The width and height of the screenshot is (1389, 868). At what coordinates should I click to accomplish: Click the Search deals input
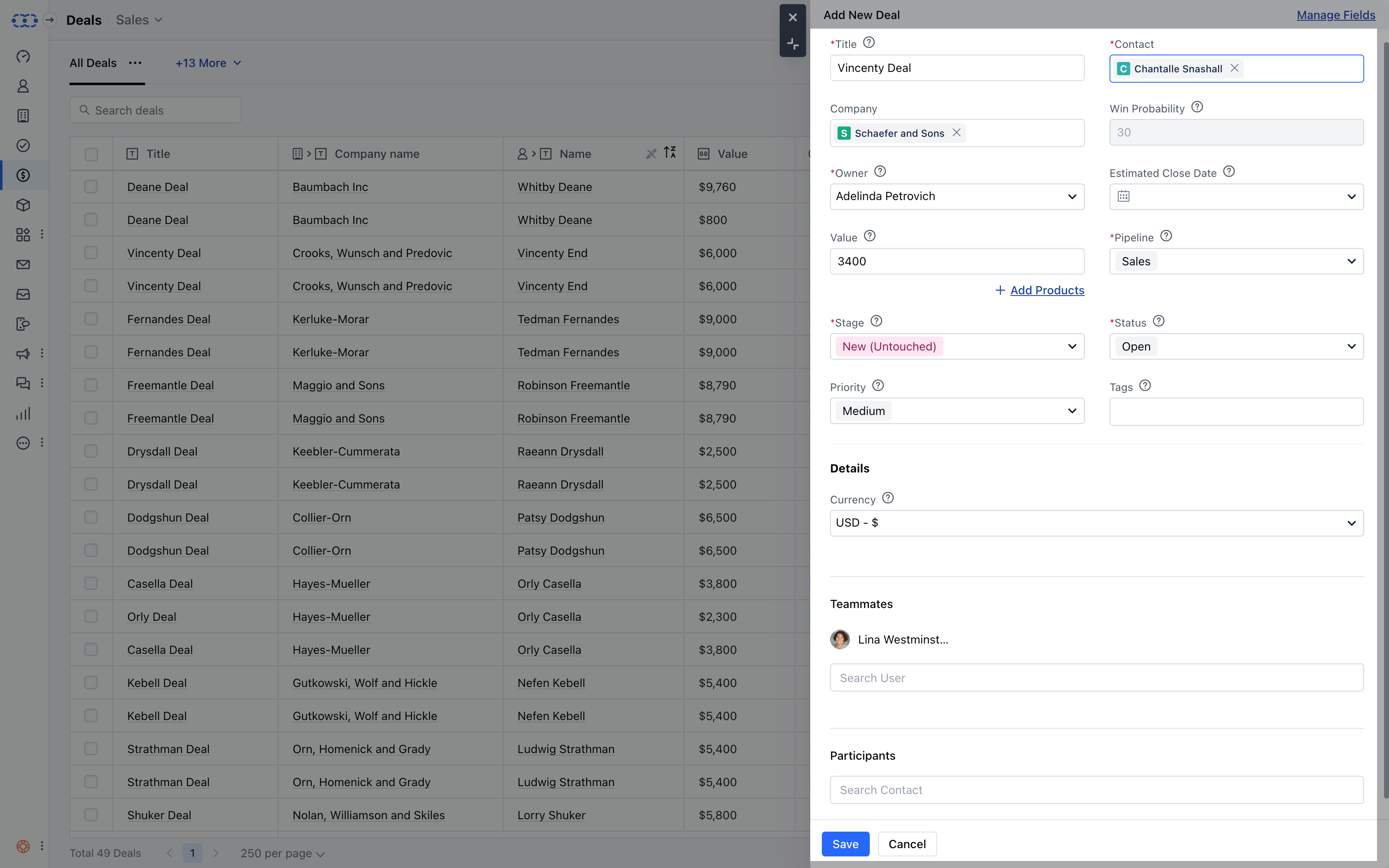click(155, 110)
